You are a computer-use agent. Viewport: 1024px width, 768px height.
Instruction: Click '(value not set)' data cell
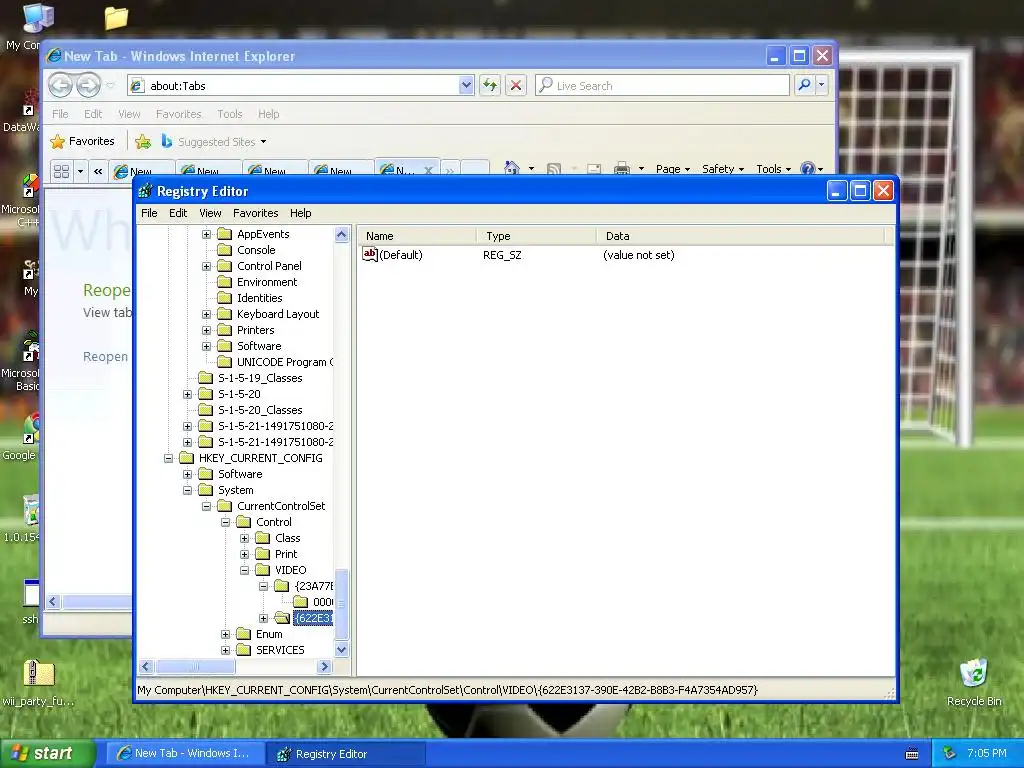pyautogui.click(x=639, y=255)
